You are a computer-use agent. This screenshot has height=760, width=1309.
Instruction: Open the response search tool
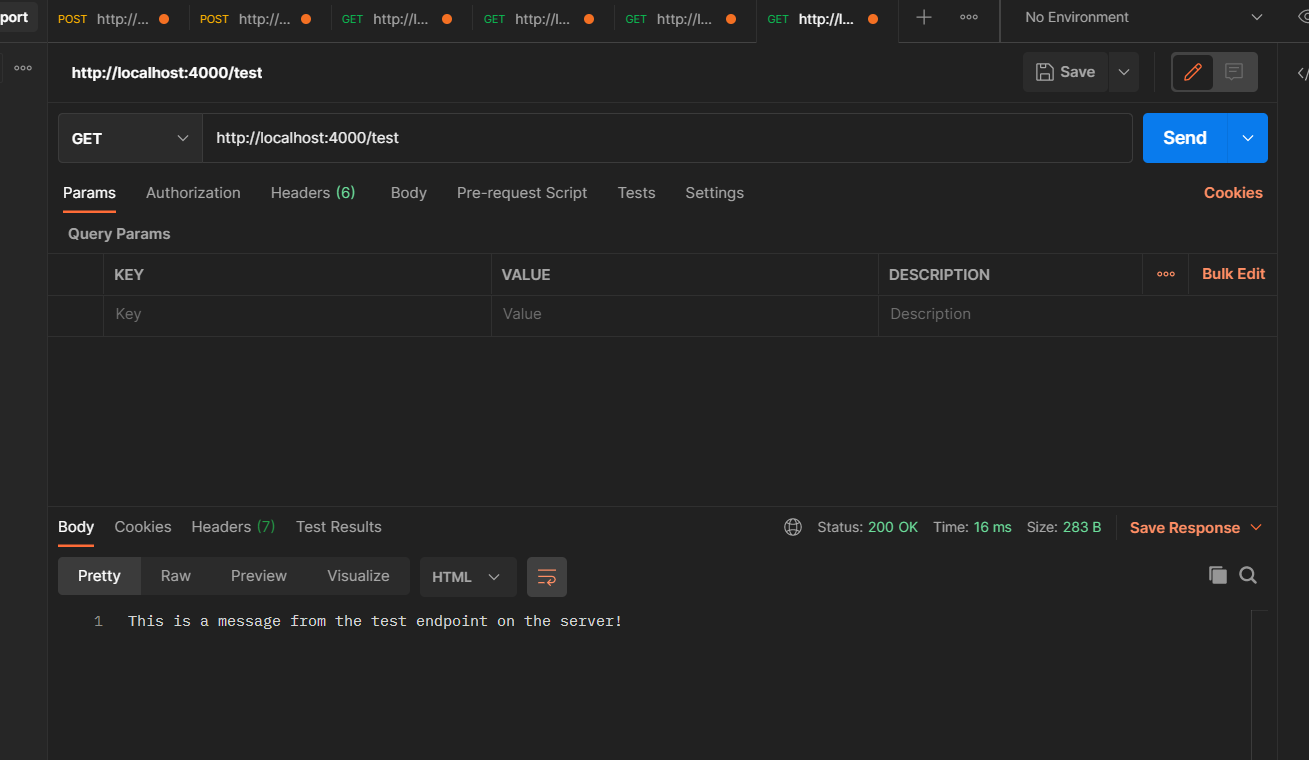coord(1247,575)
